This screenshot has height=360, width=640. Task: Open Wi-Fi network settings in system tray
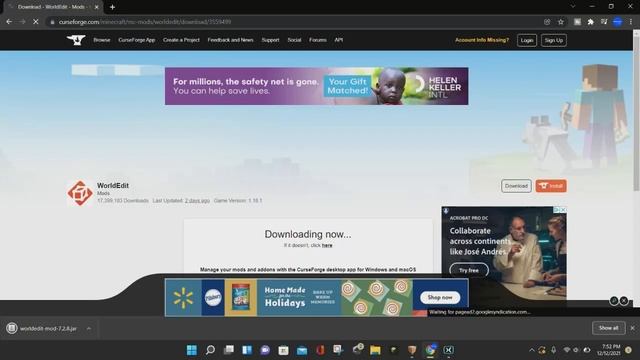point(567,350)
